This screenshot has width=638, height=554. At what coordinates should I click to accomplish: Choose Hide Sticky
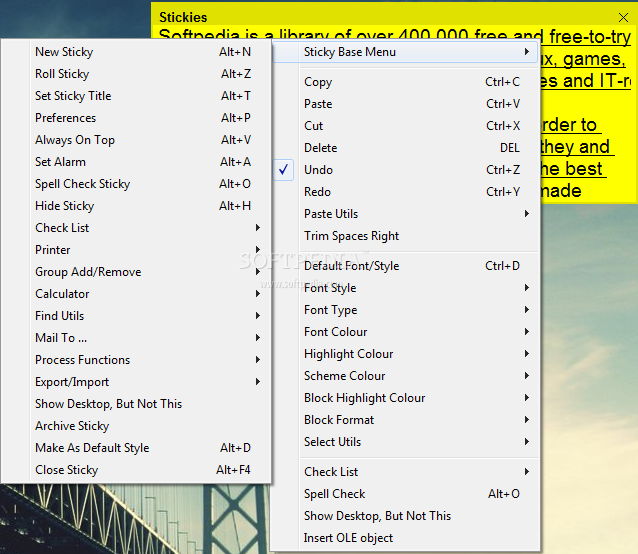pos(136,206)
